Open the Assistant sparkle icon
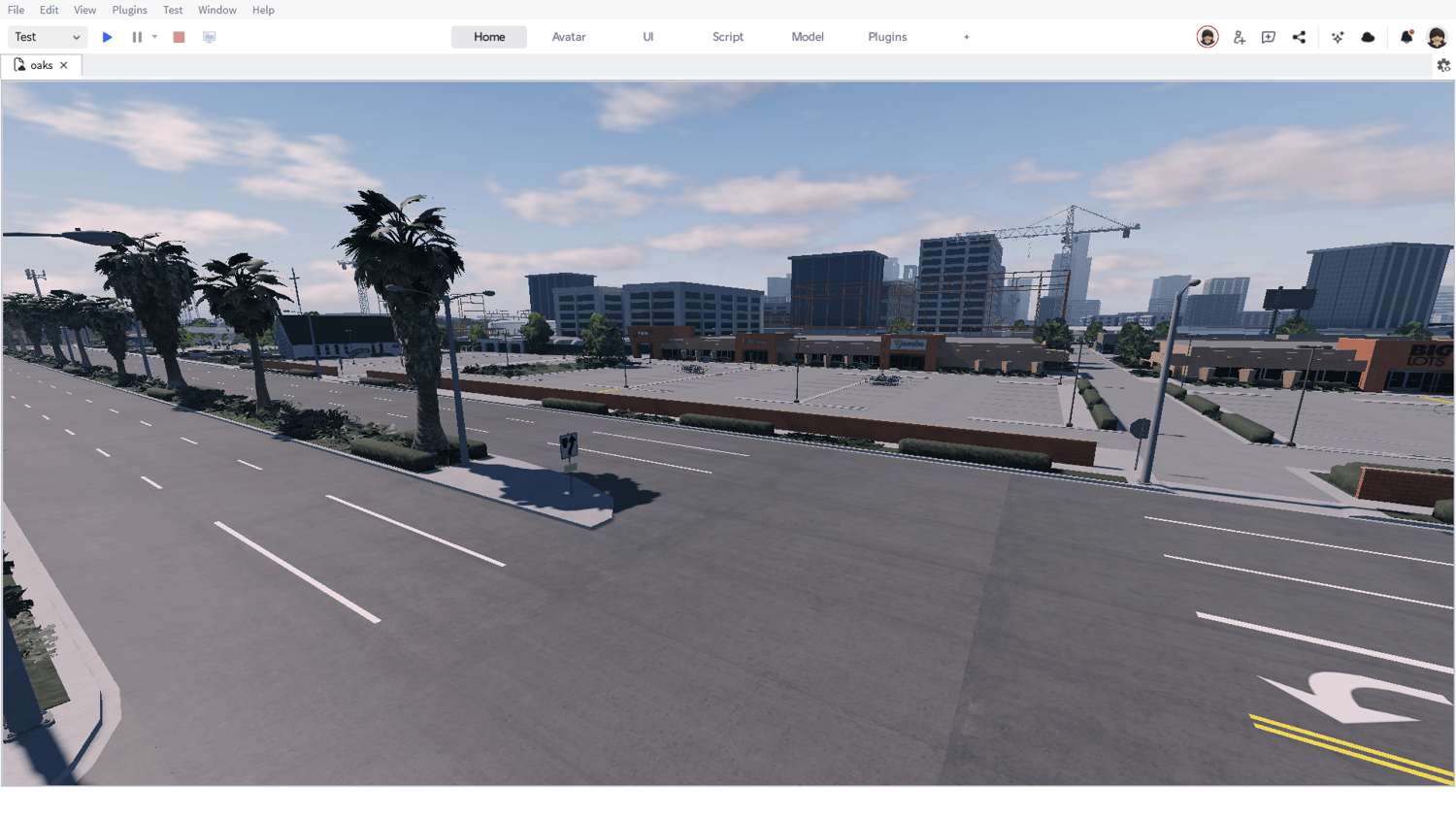Image resolution: width=1456 pixels, height=818 pixels. point(1338,37)
